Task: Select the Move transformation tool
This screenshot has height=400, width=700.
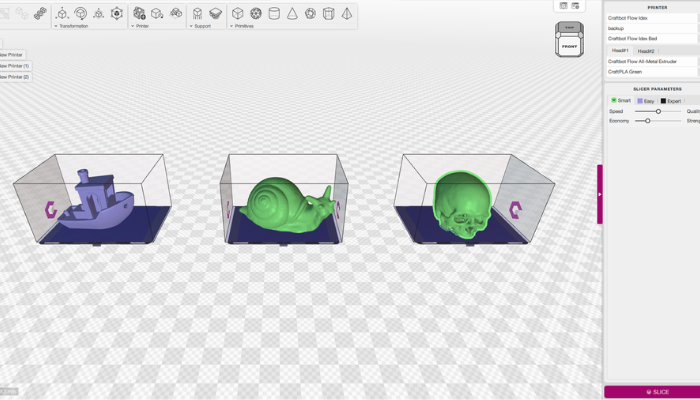Action: 62,13
